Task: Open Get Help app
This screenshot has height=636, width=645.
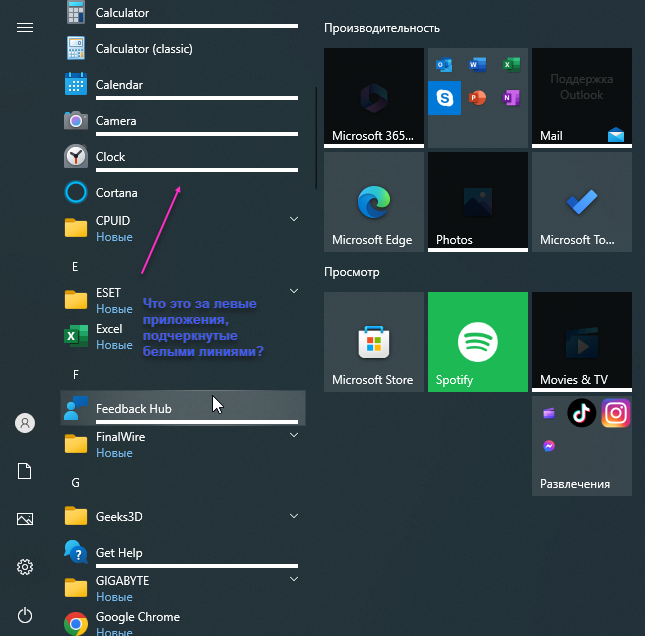Action: pyautogui.click(x=183, y=552)
